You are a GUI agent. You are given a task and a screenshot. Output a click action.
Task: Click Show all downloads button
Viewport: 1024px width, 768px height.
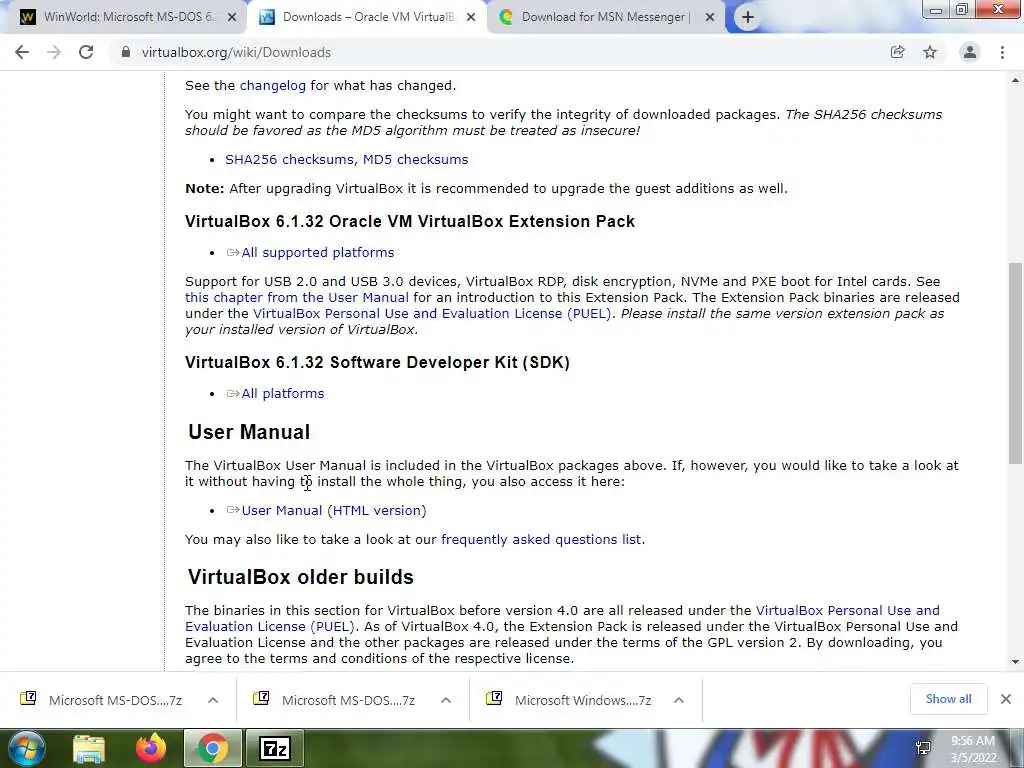click(948, 699)
